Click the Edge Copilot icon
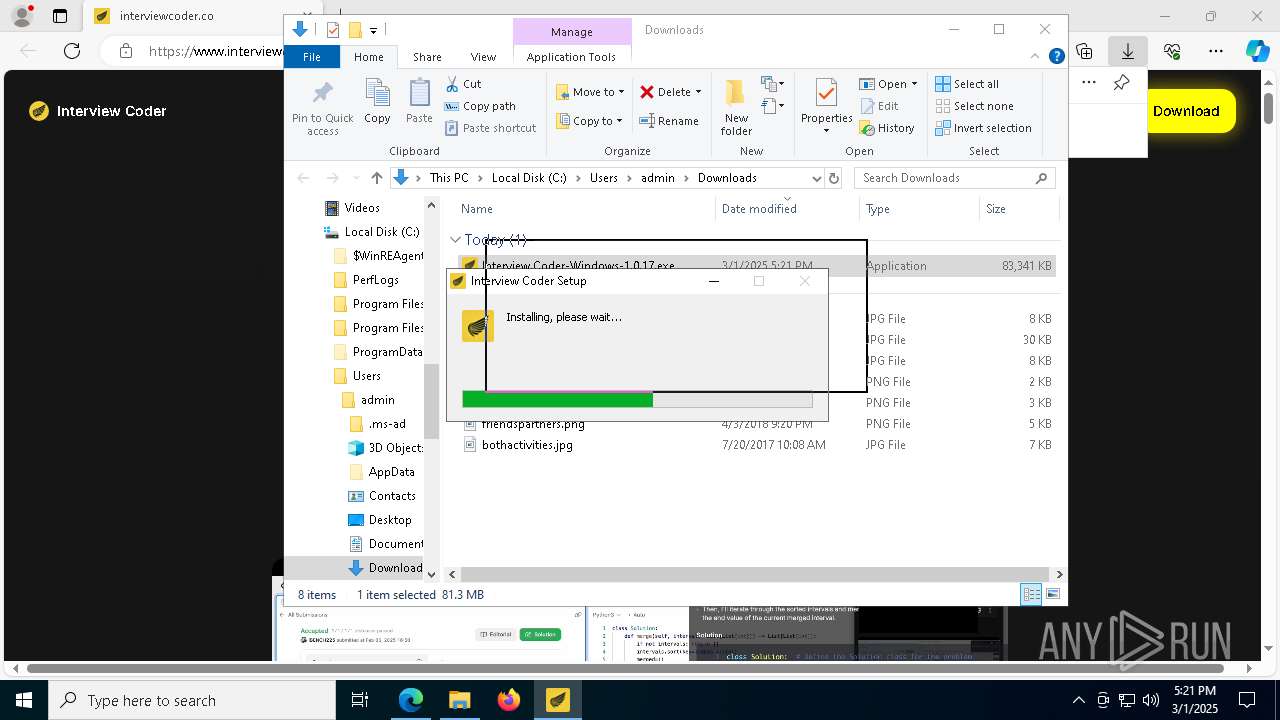Screen dimensions: 1280x720 (x=1257, y=51)
